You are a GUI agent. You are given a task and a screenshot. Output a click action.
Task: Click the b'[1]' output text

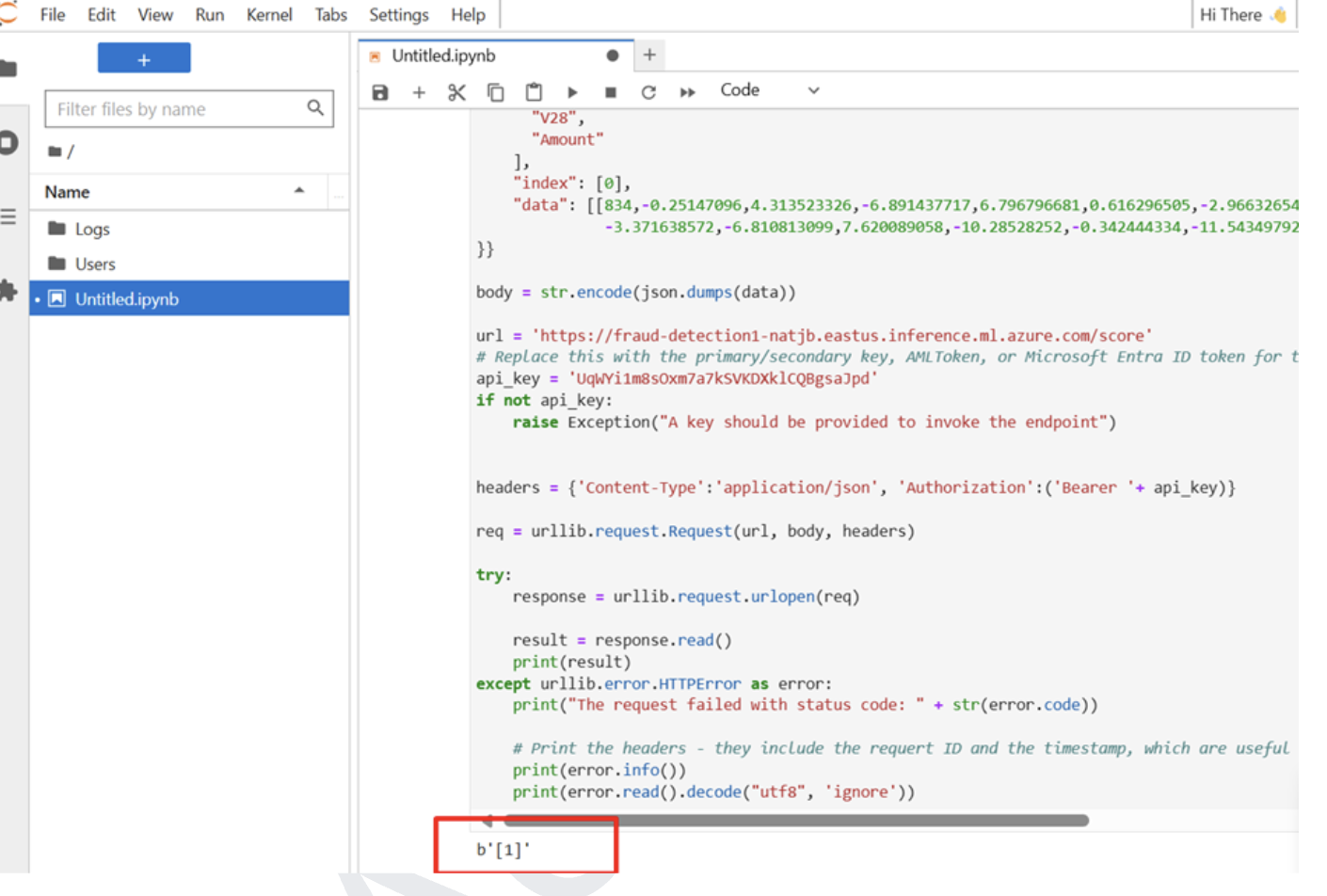point(504,849)
